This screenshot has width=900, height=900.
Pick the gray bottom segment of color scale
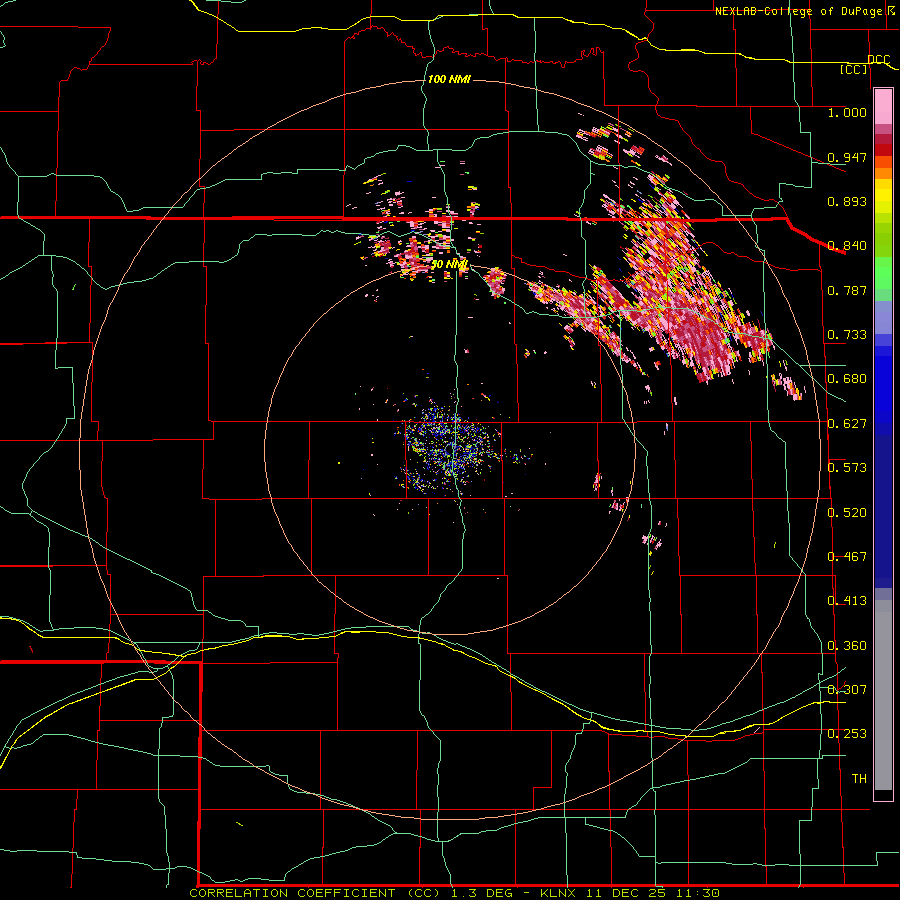coord(883,695)
